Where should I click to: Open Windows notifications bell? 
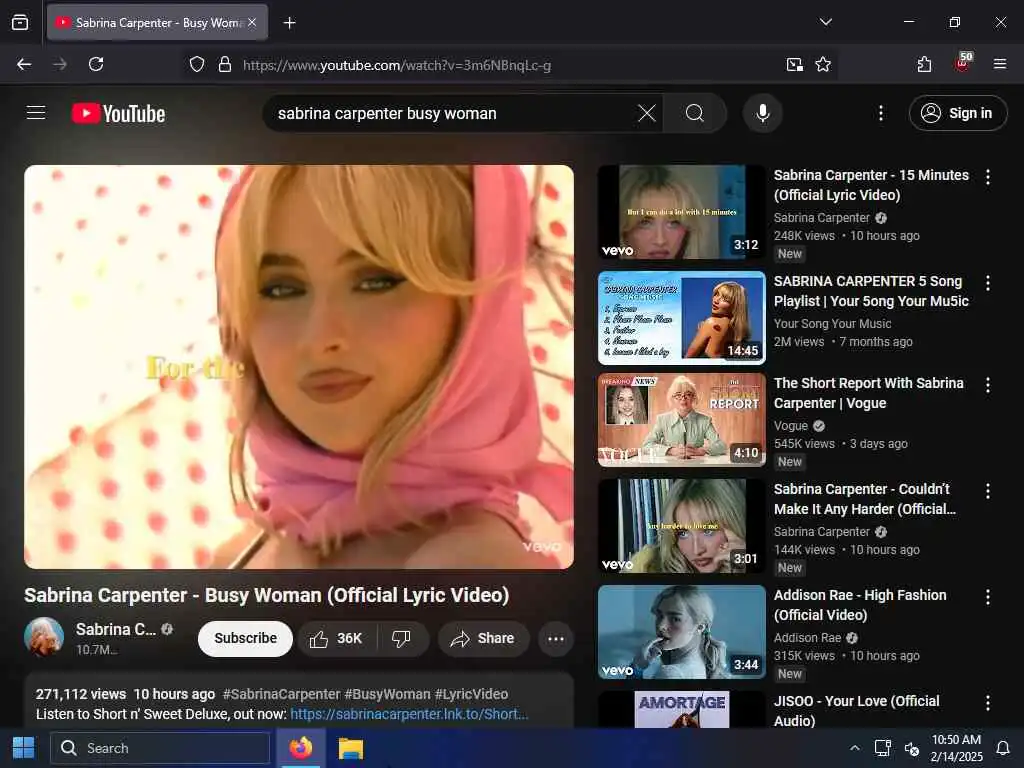[1003, 748]
